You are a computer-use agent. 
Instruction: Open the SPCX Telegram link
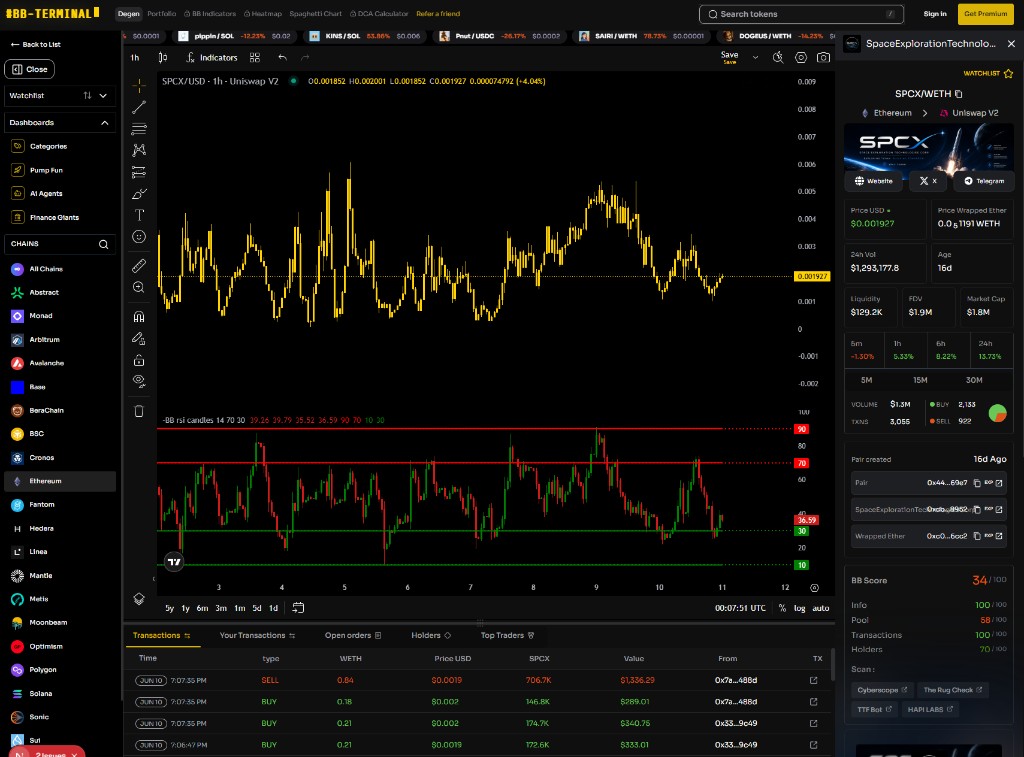(984, 181)
